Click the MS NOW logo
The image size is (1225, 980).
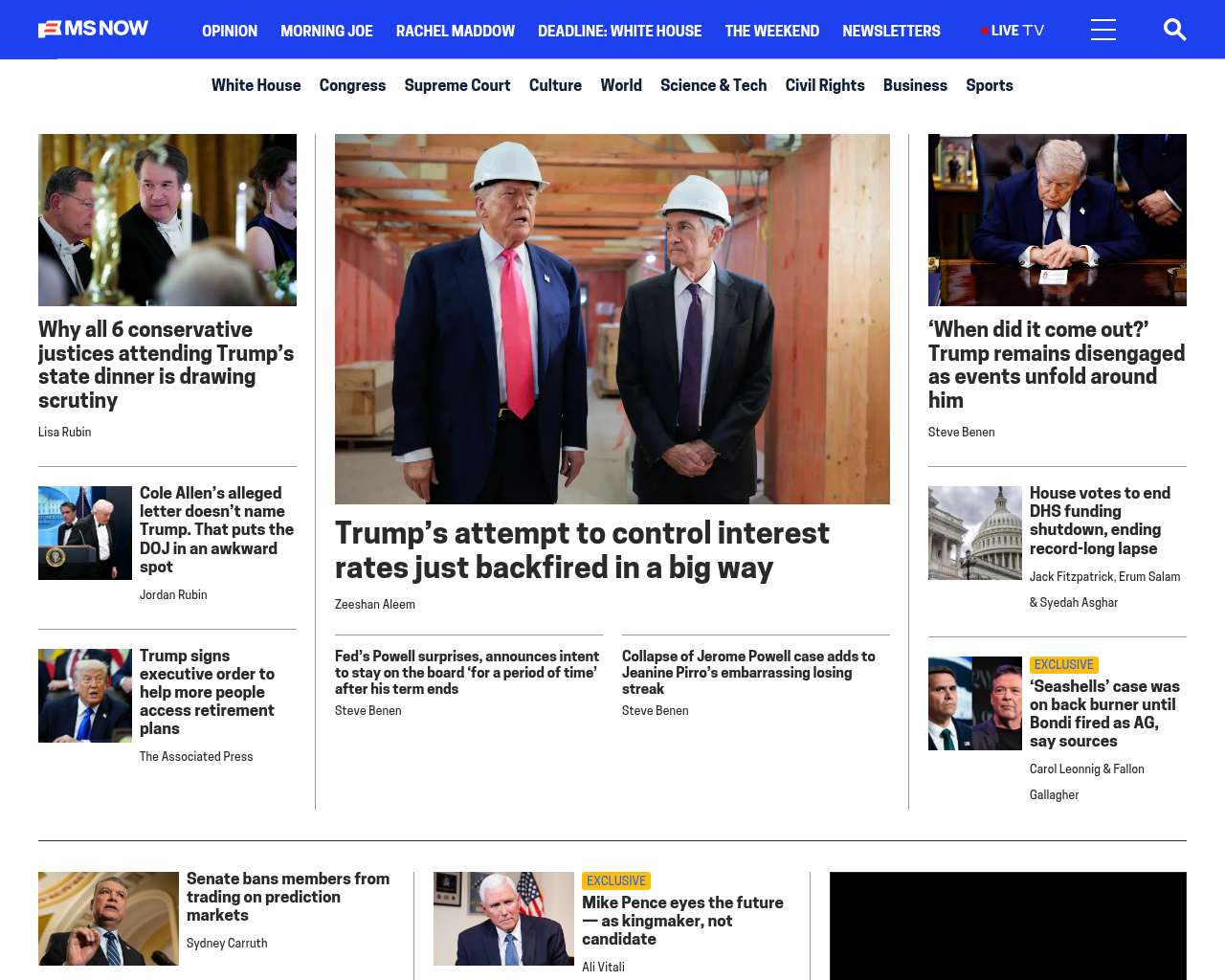click(x=93, y=29)
